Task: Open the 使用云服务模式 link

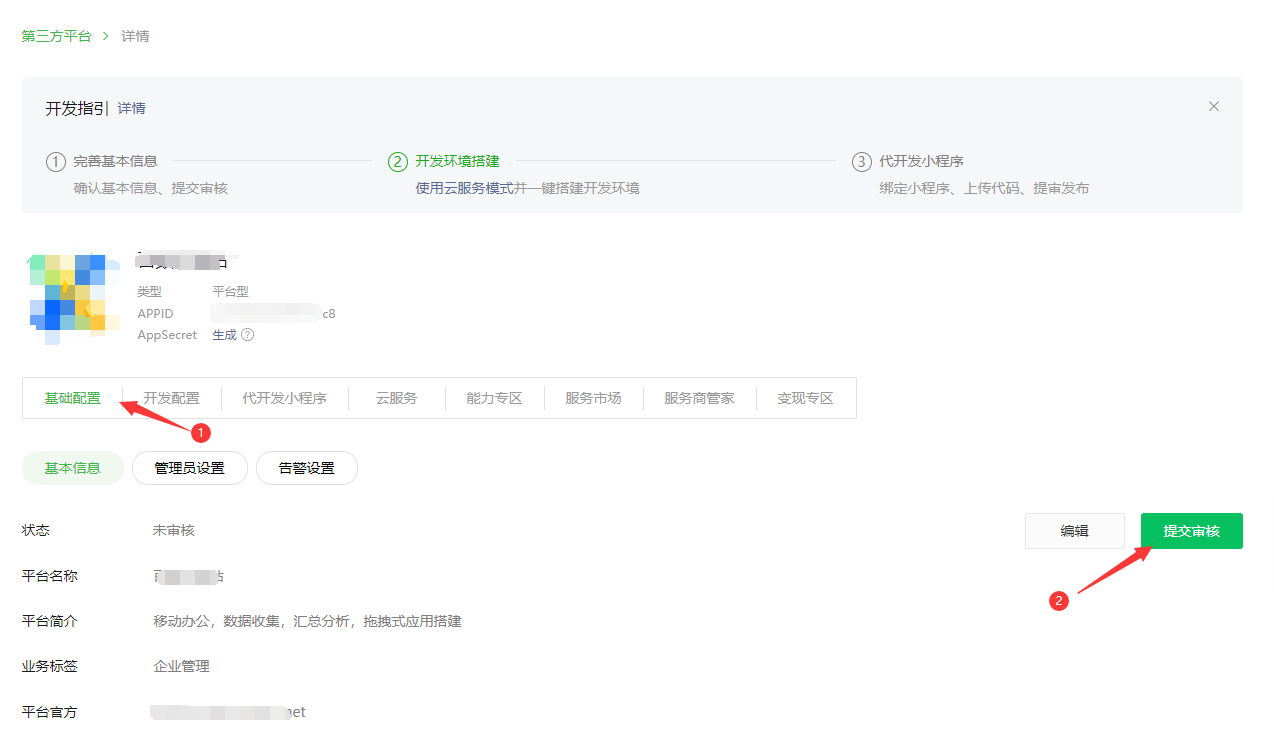Action: [x=464, y=188]
